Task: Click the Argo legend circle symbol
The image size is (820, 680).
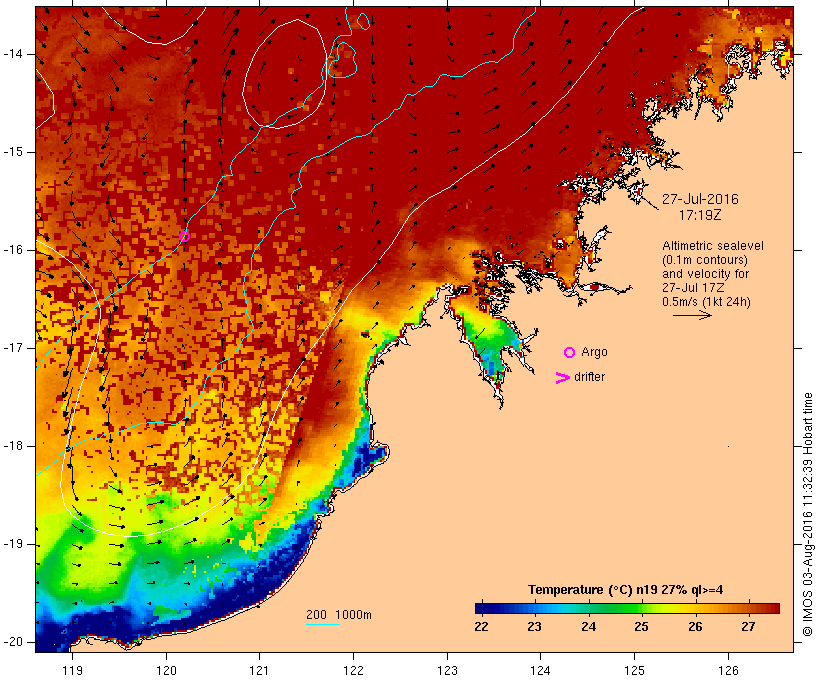Action: pyautogui.click(x=570, y=353)
